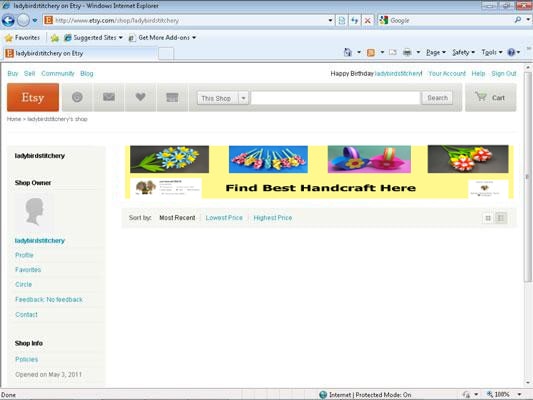Switch to list view of listings
Image resolution: width=533 pixels, height=400 pixels.
tap(500, 218)
